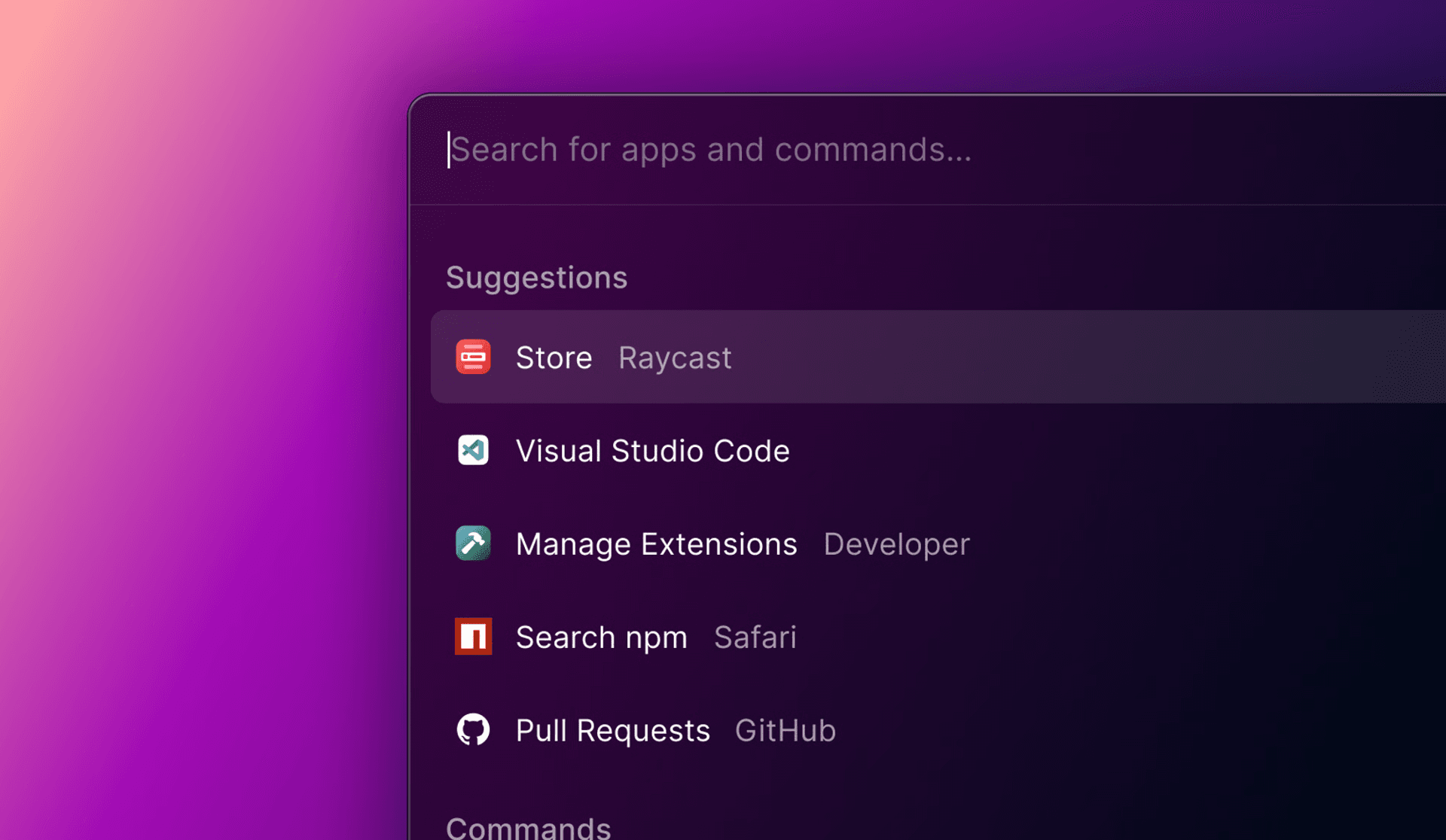
Task: Open Pull Requests from GitHub
Action: click(x=612, y=729)
